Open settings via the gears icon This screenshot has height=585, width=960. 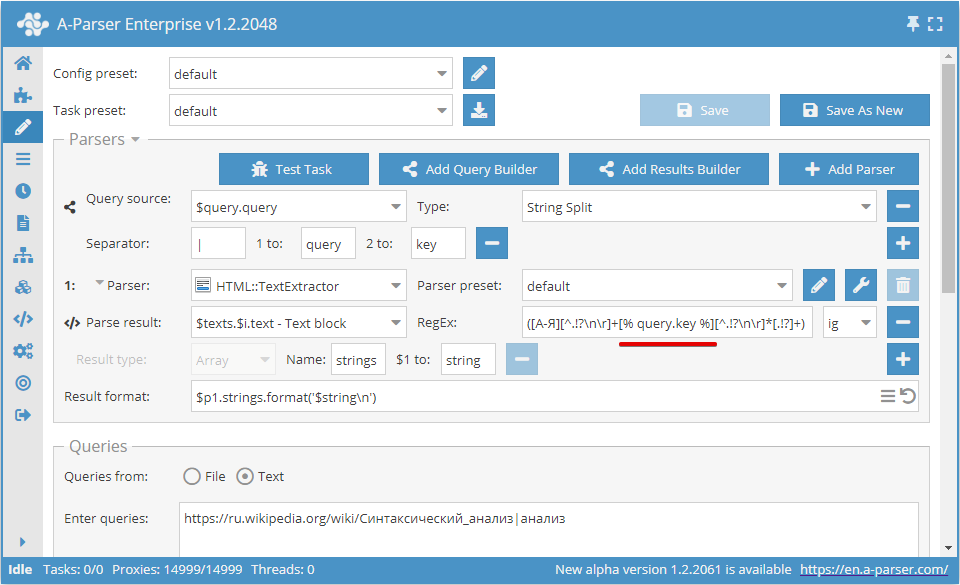(23, 350)
